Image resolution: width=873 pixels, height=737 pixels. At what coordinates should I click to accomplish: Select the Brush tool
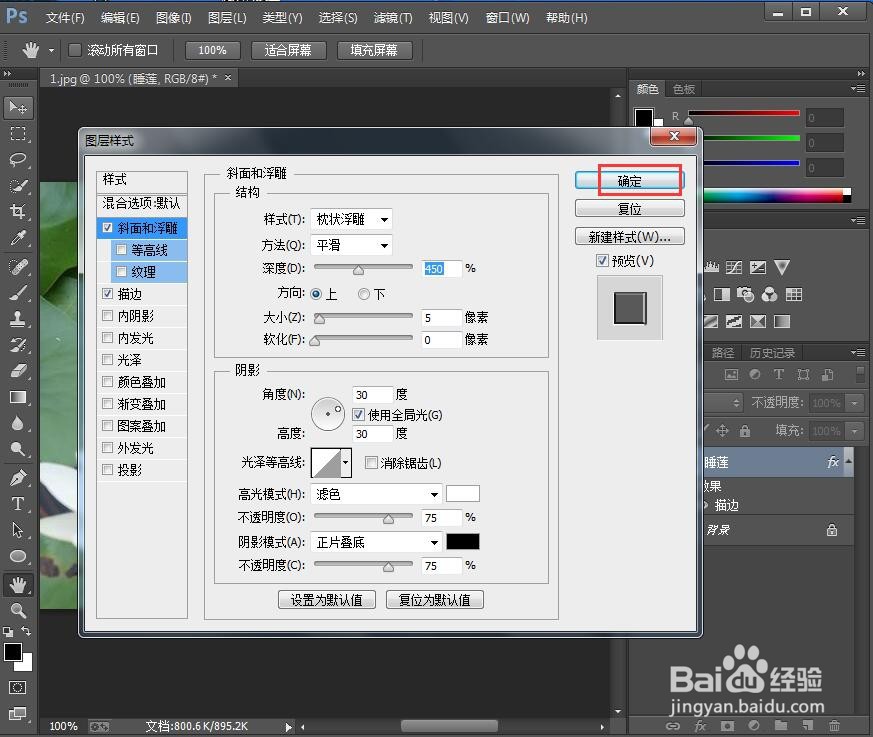click(x=18, y=293)
